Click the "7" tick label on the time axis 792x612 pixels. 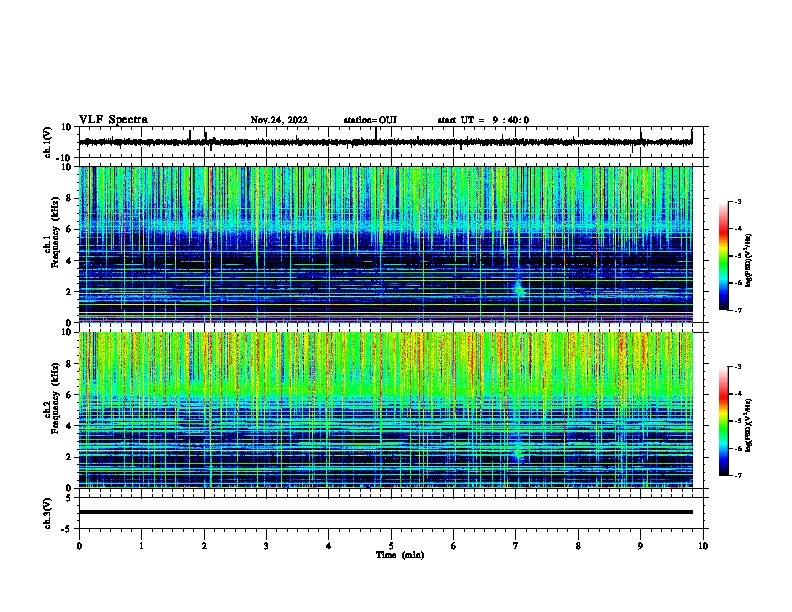(x=516, y=546)
